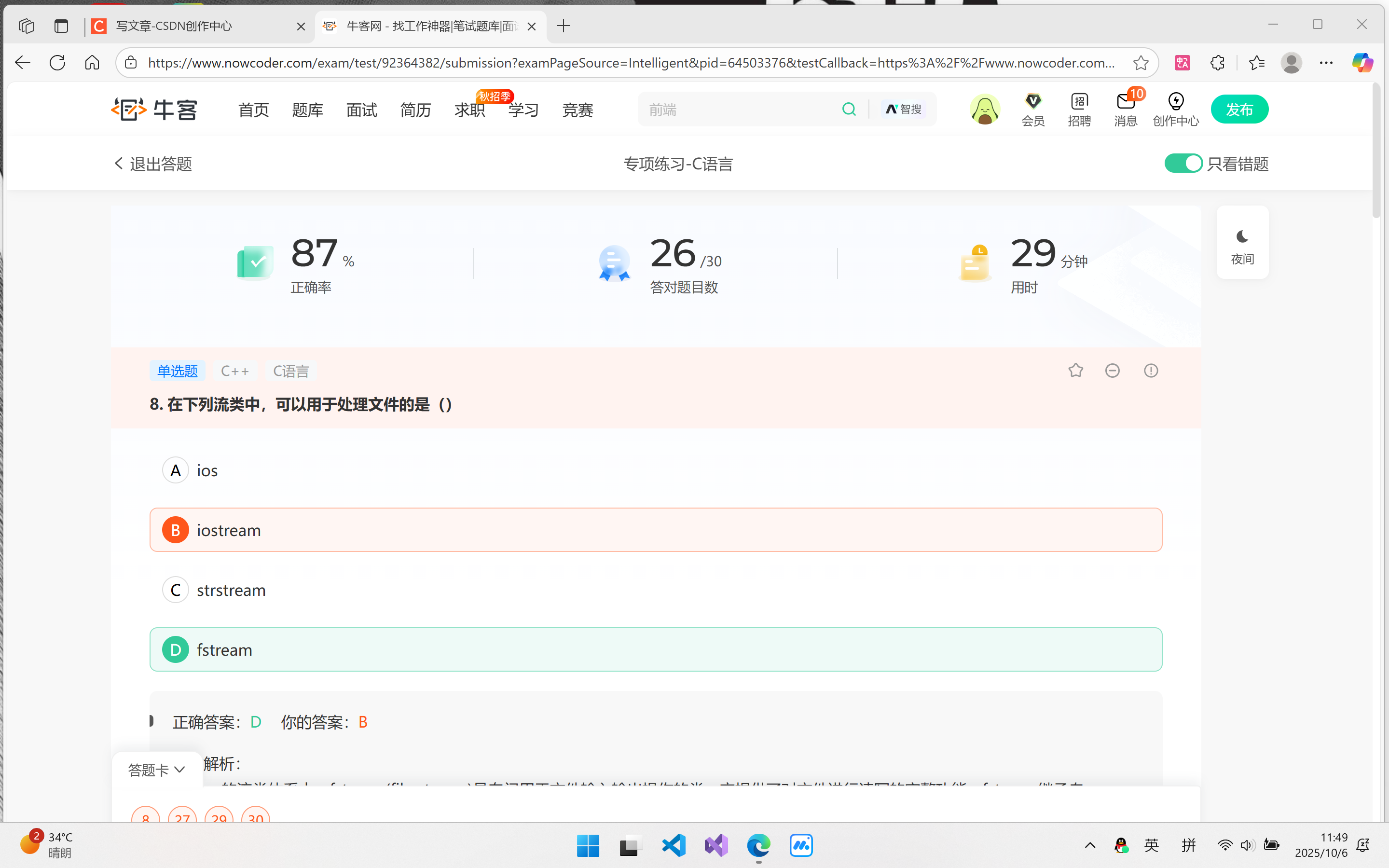This screenshot has width=1389, height=868.
Task: Click 退出答题 to exit the quiz
Action: pos(153,164)
